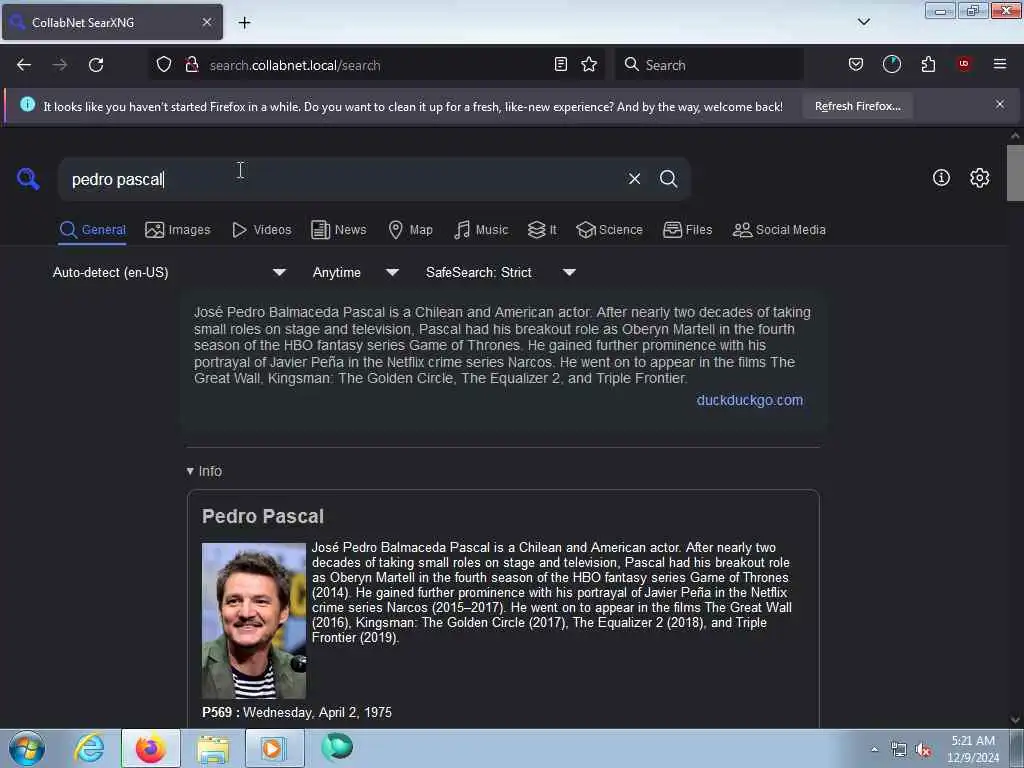Viewport: 1024px width, 768px height.
Task: Click the birth date Wednesday, April 2, 1975
Action: pyautogui.click(x=317, y=712)
